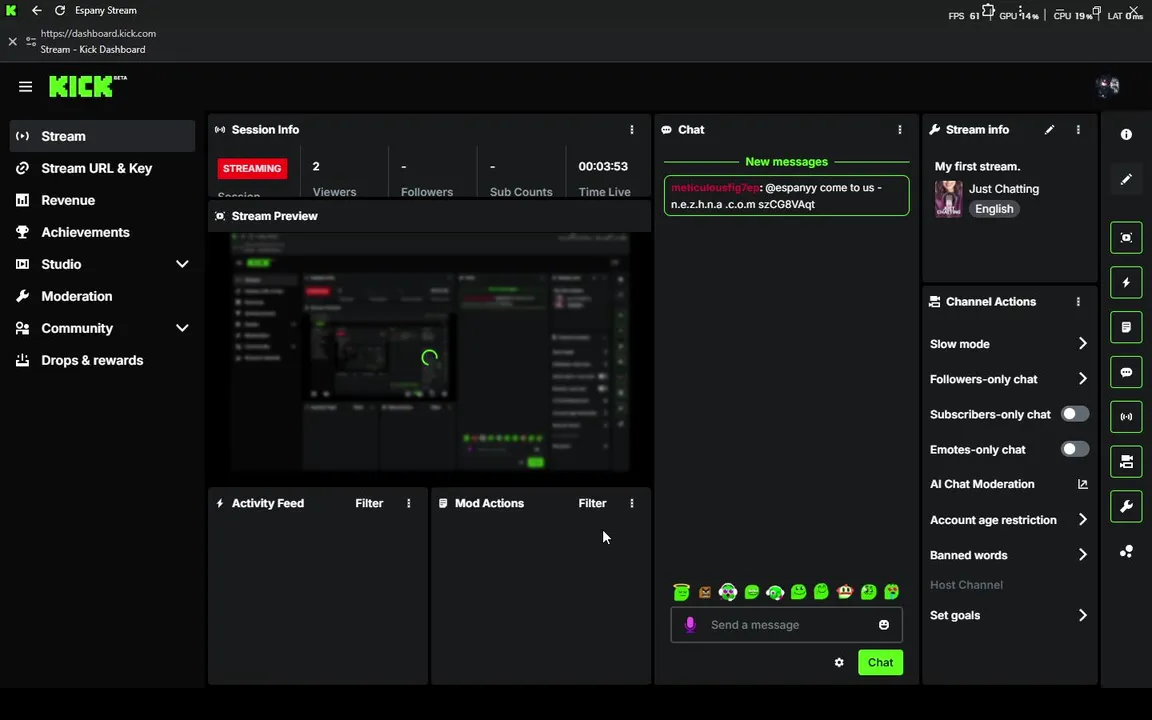
Task: Click the My first stream. title
Action: (x=977, y=167)
